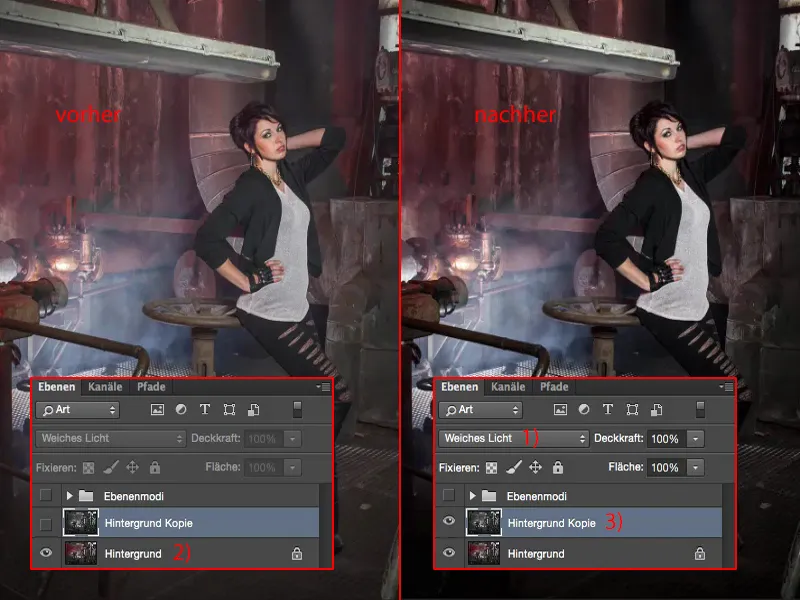Click lock position move icon in right panel
Viewport: 800px width, 600px height.
coord(535,467)
